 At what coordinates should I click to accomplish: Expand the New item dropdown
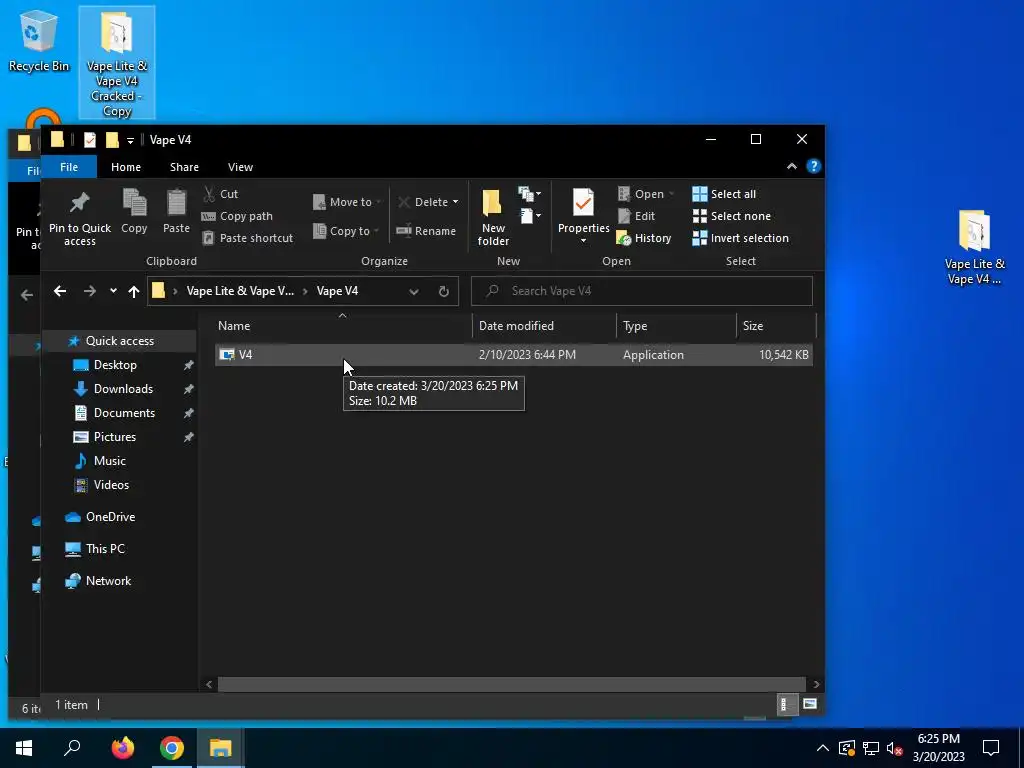tap(529, 194)
